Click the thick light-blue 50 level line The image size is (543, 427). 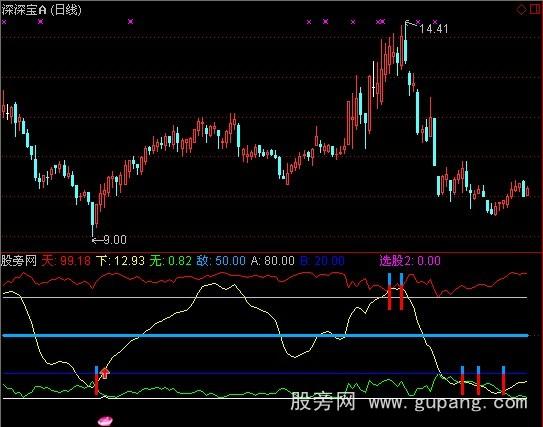265,336
